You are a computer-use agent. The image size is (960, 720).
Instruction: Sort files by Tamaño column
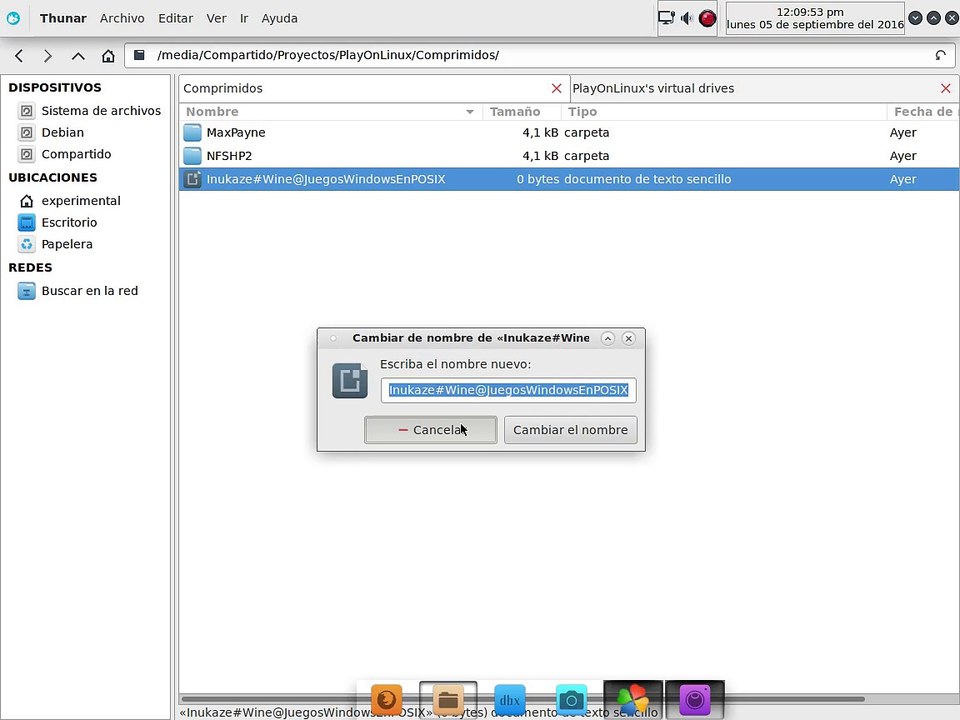click(x=522, y=111)
